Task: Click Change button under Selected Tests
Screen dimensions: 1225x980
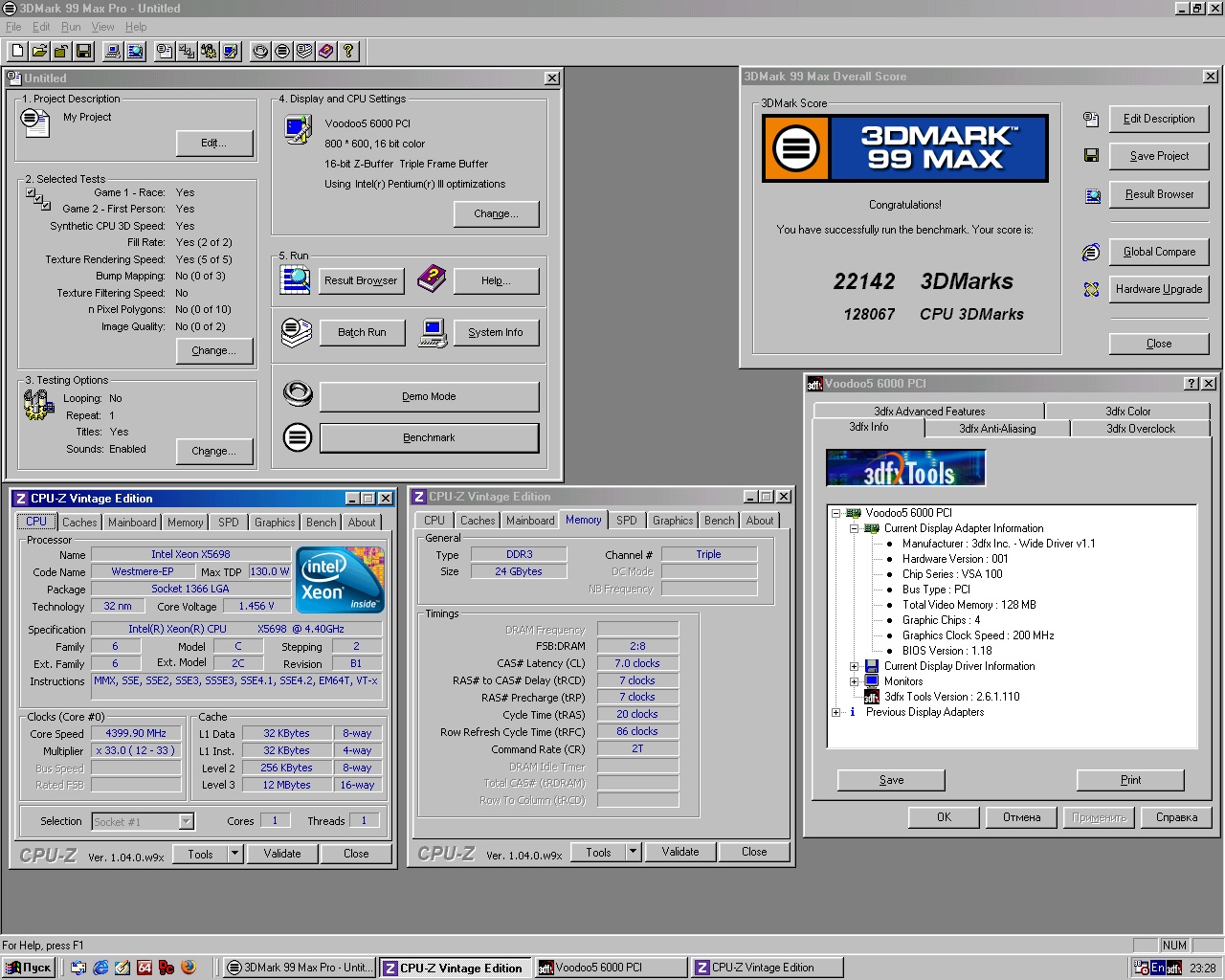Action: tap(214, 350)
